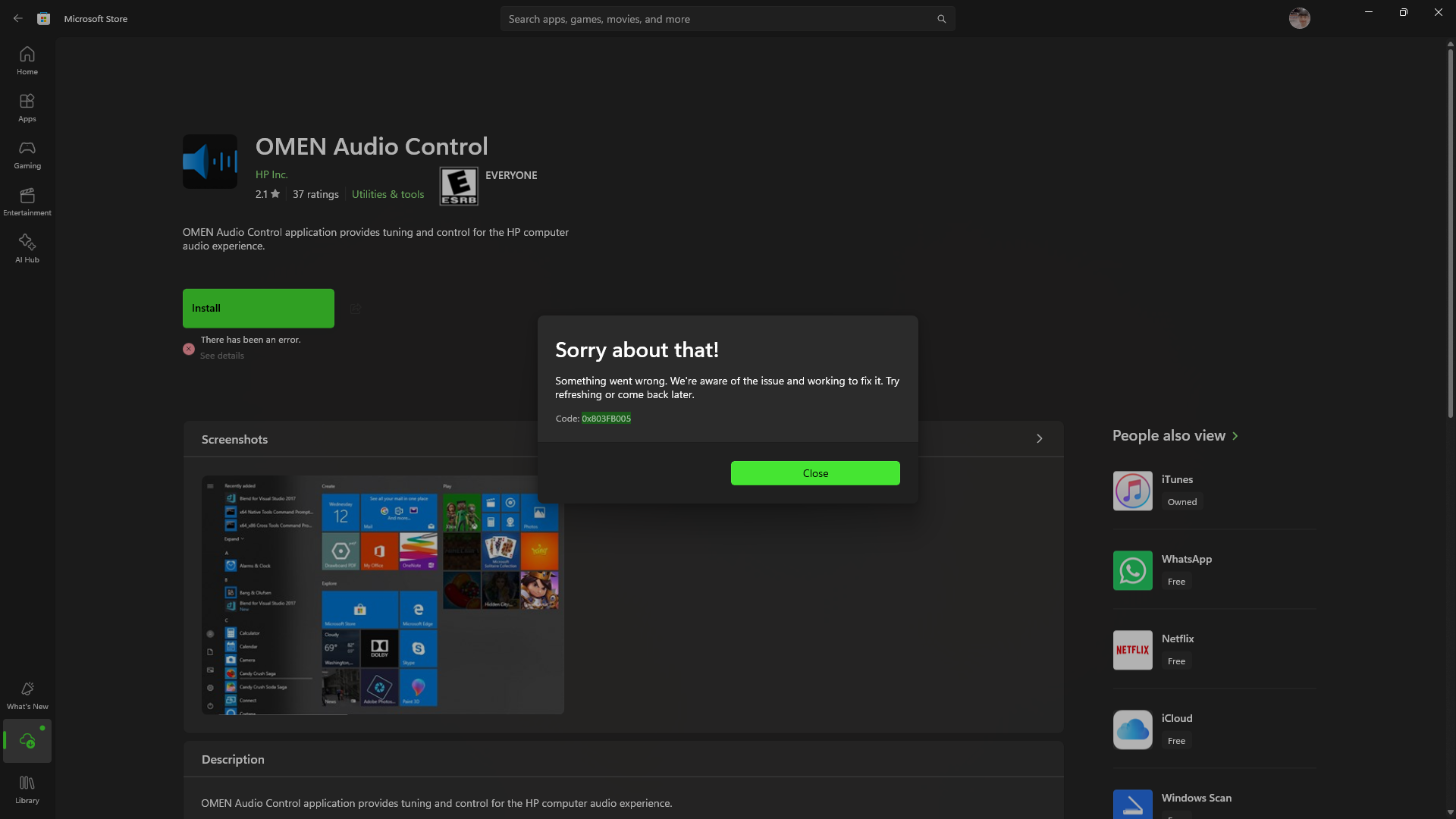Show next screenshot with the right arrow
Image resolution: width=1456 pixels, height=819 pixels.
click(1039, 438)
